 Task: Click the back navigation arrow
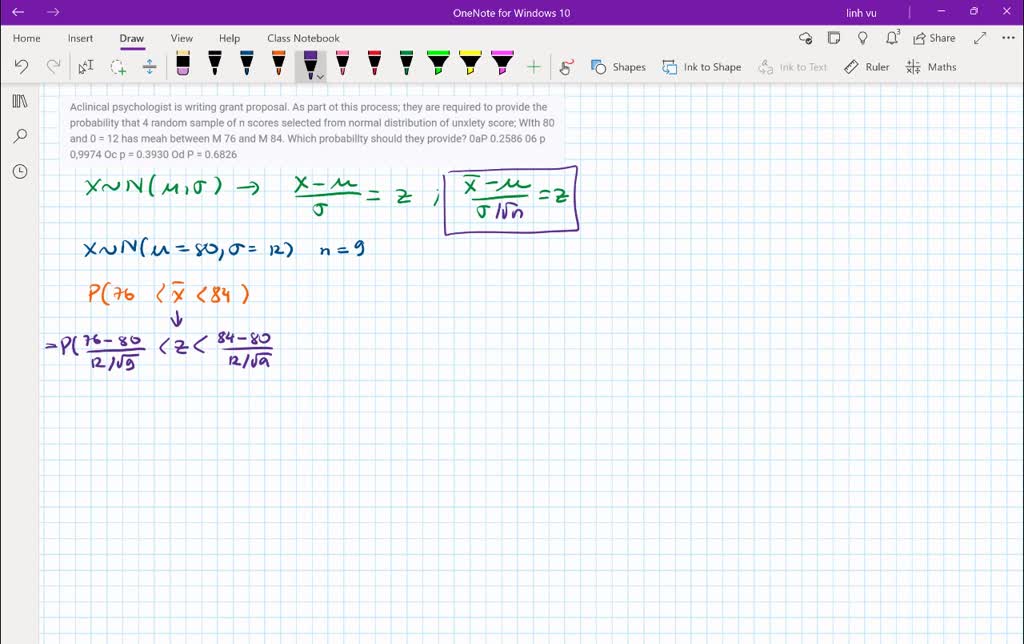point(18,12)
